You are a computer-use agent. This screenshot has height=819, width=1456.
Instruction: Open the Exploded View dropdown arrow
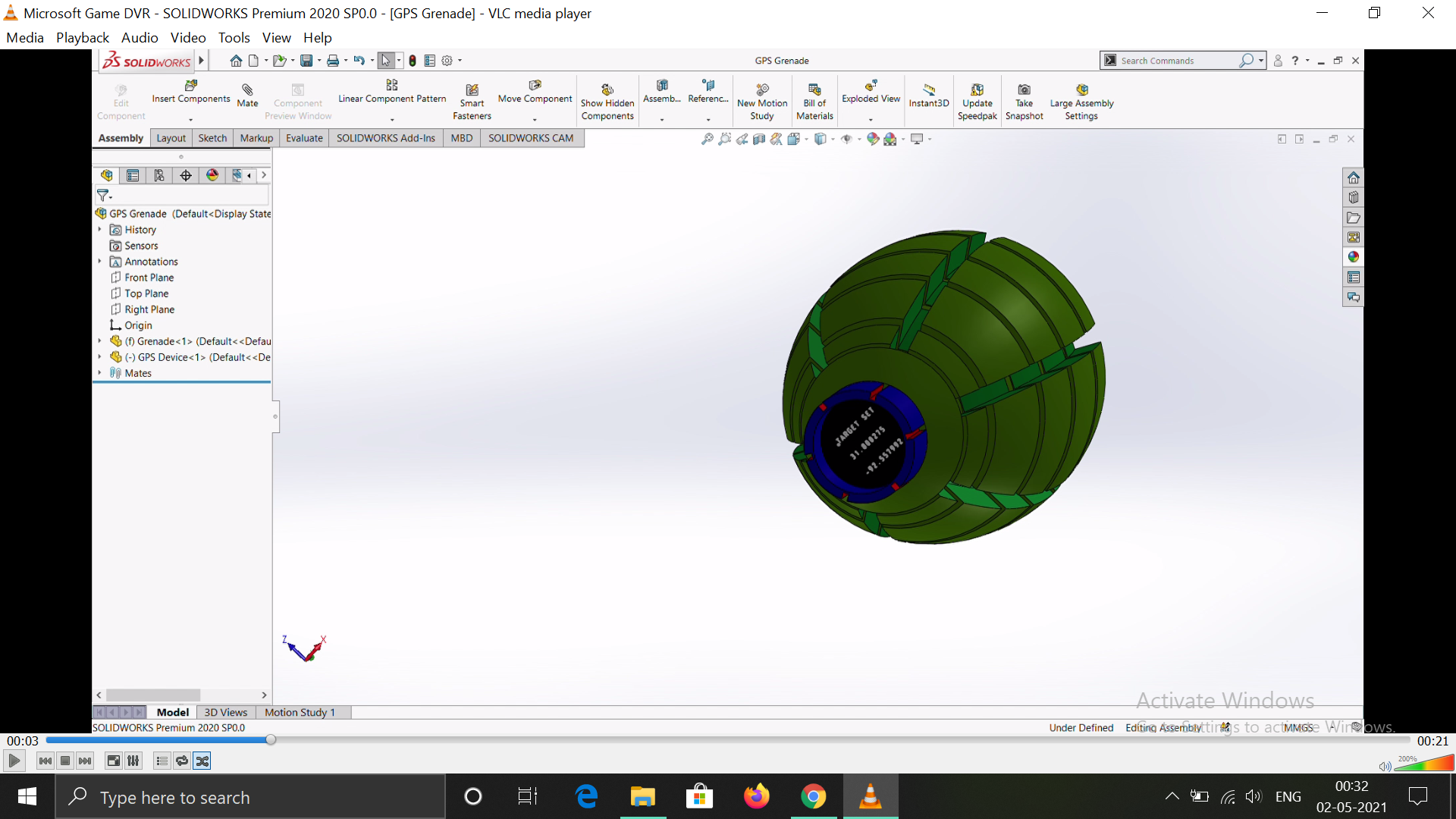tap(871, 120)
